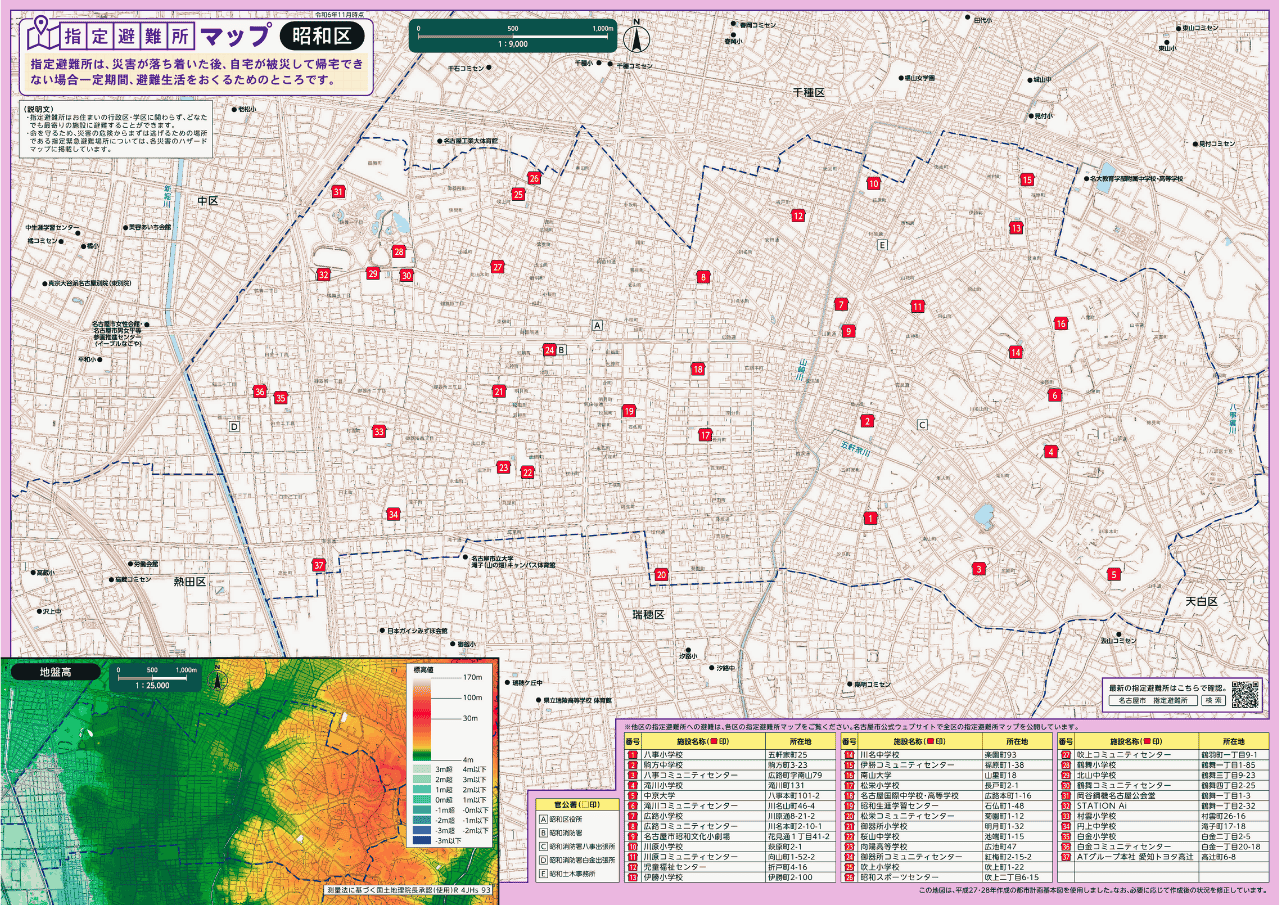Click government office marker A on the map

point(598,325)
